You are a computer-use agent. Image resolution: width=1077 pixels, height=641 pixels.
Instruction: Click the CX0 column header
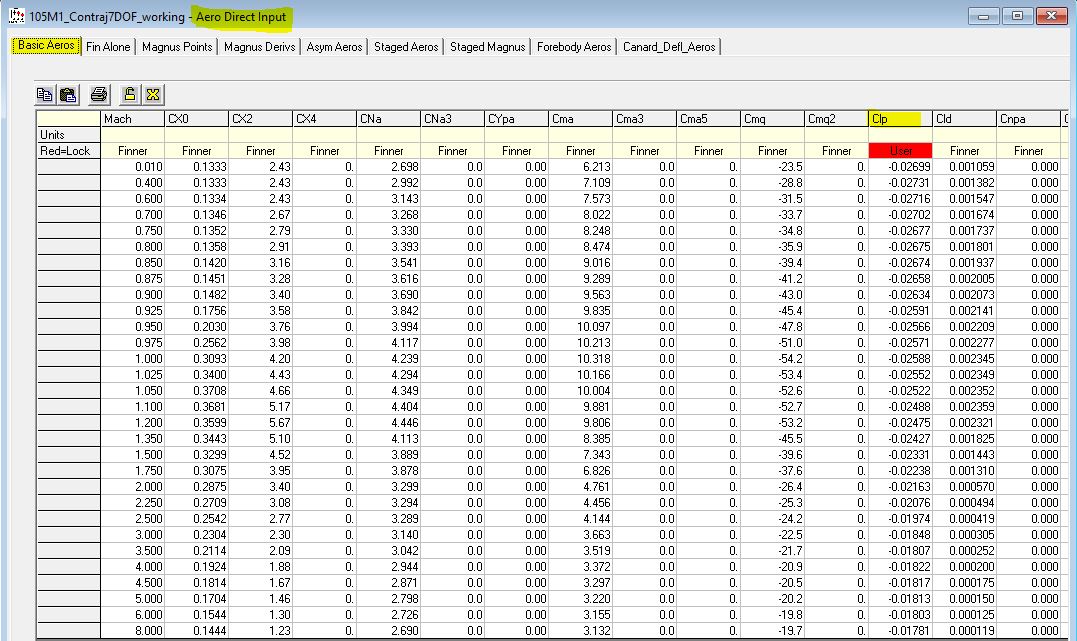tap(196, 119)
